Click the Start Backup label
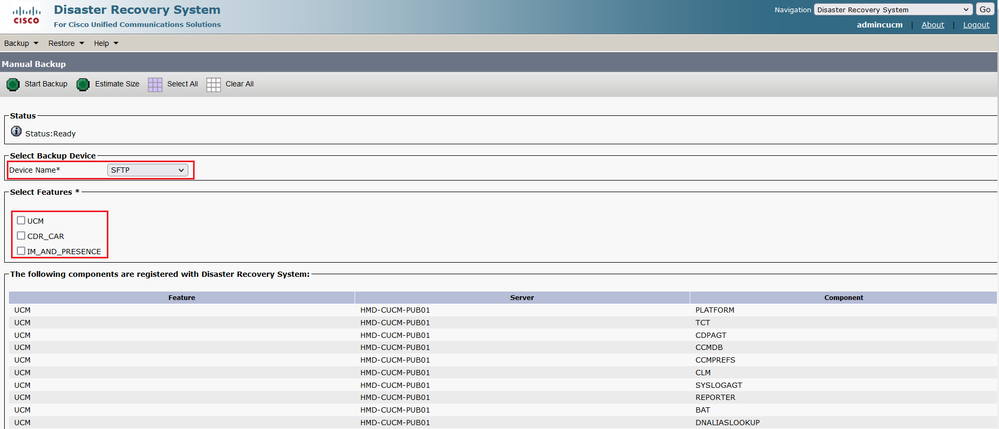The height and width of the screenshot is (429, 999). [46, 84]
